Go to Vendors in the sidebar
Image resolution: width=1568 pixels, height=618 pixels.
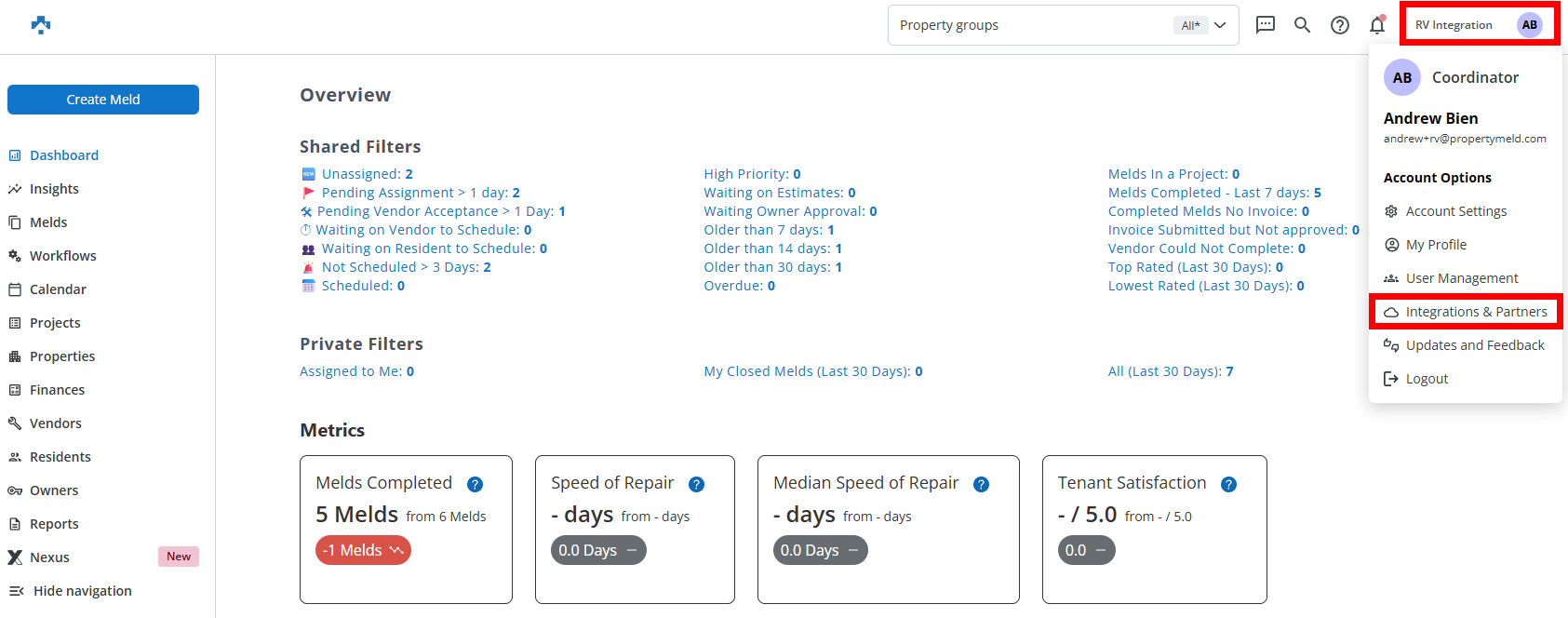click(x=55, y=423)
